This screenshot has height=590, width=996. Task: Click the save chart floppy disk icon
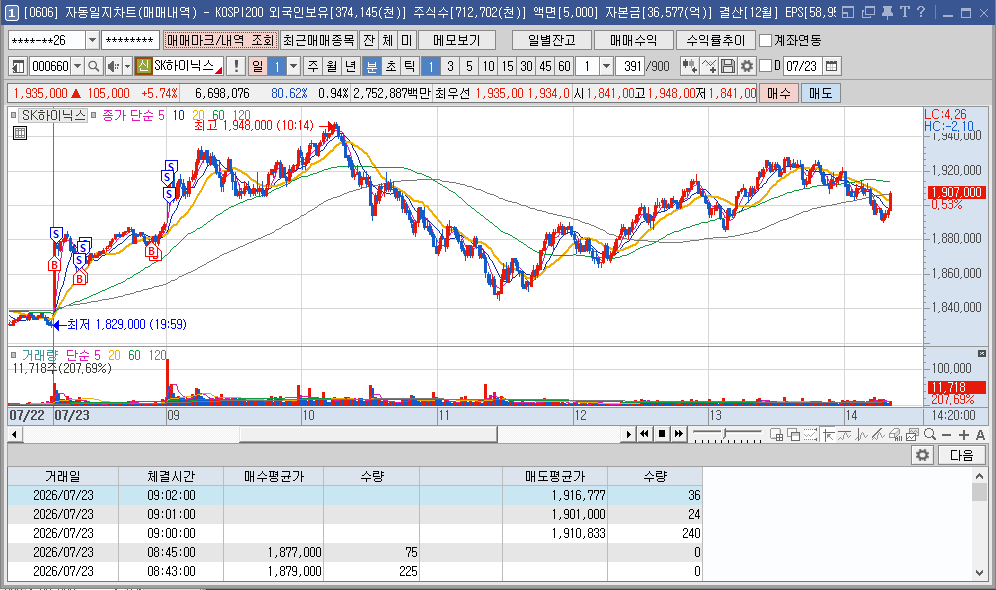pyautogui.click(x=728, y=66)
